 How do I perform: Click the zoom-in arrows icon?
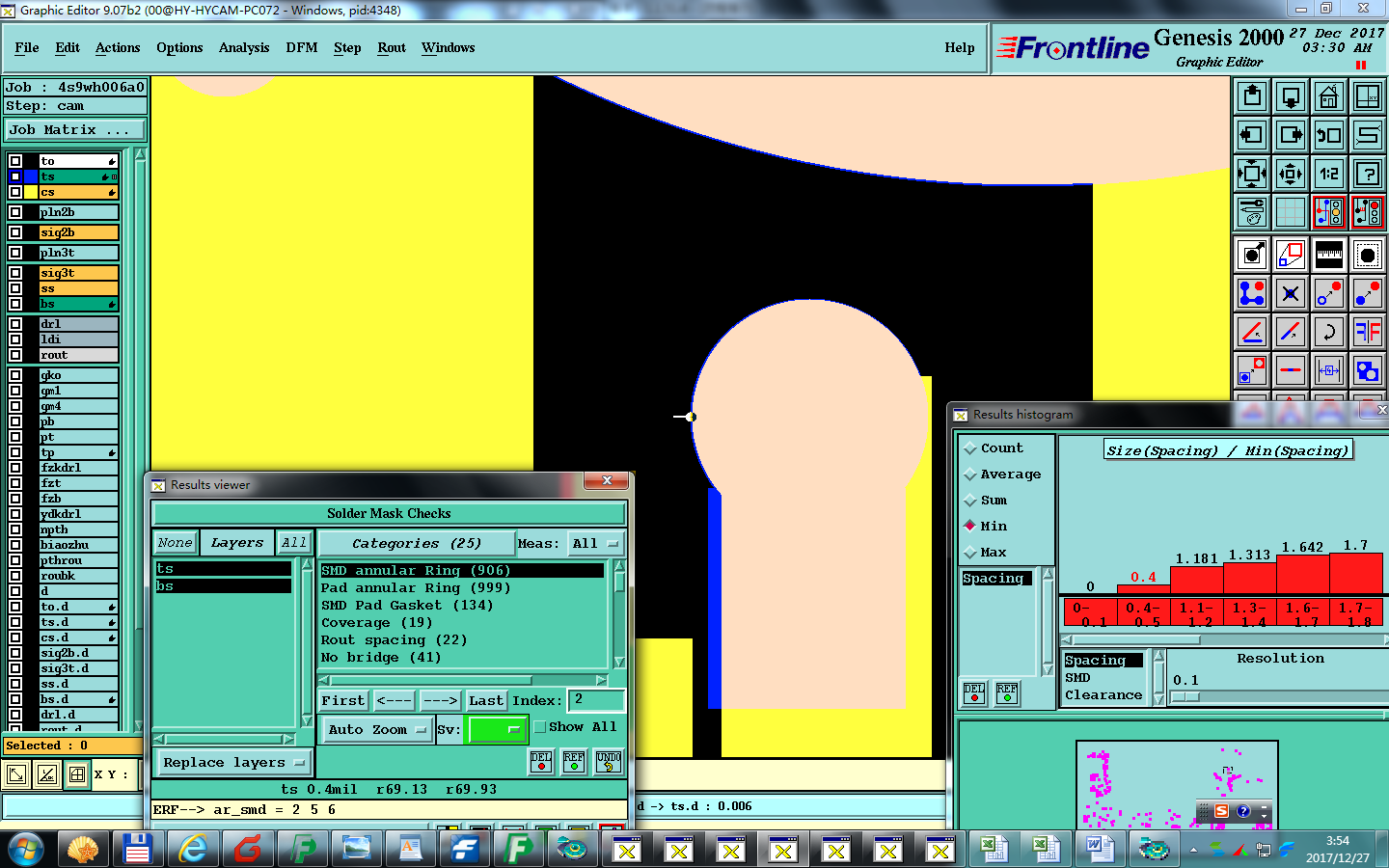click(1251, 174)
